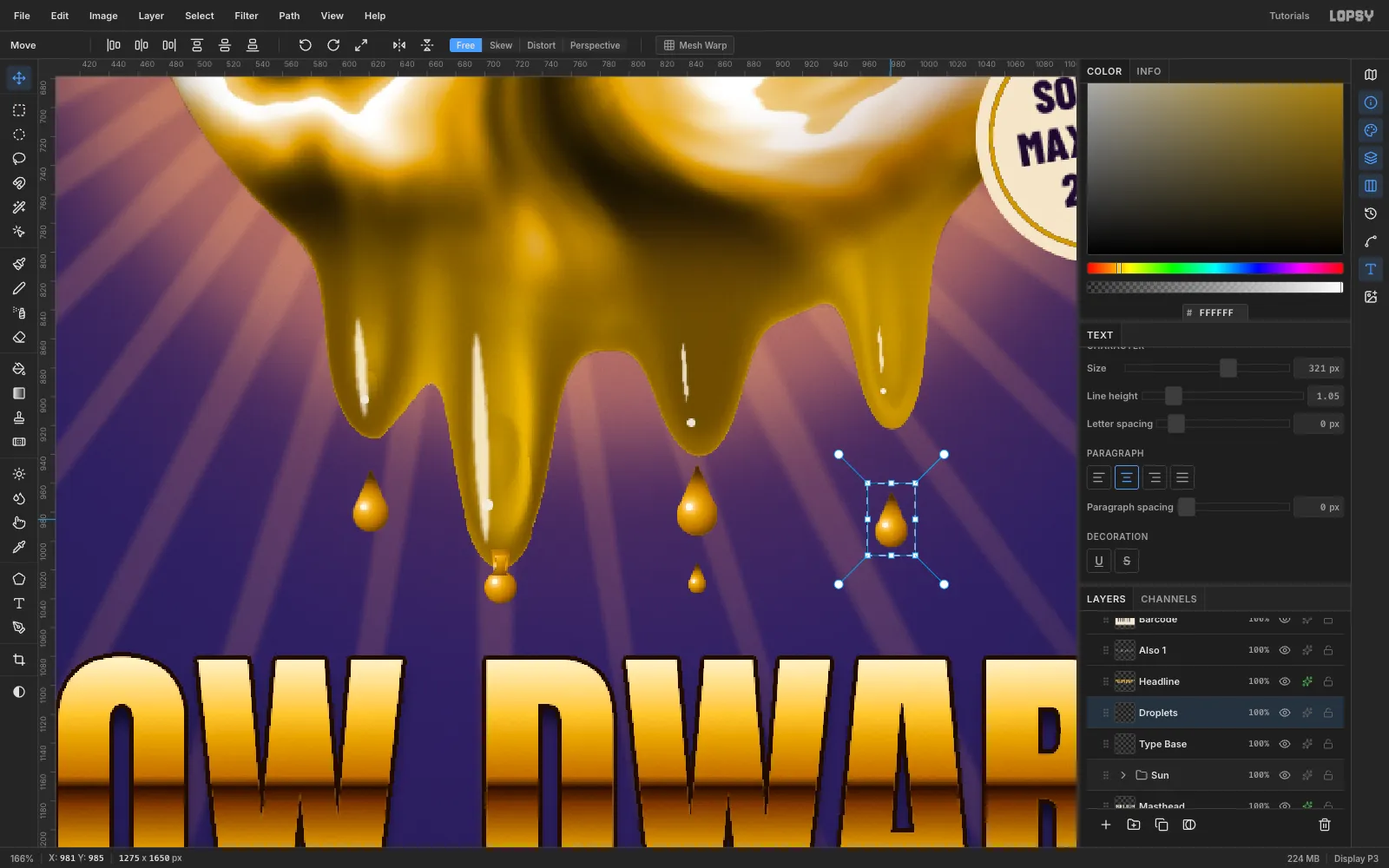Duplicate the selected layer
The width and height of the screenshot is (1389, 868).
[x=1162, y=825]
